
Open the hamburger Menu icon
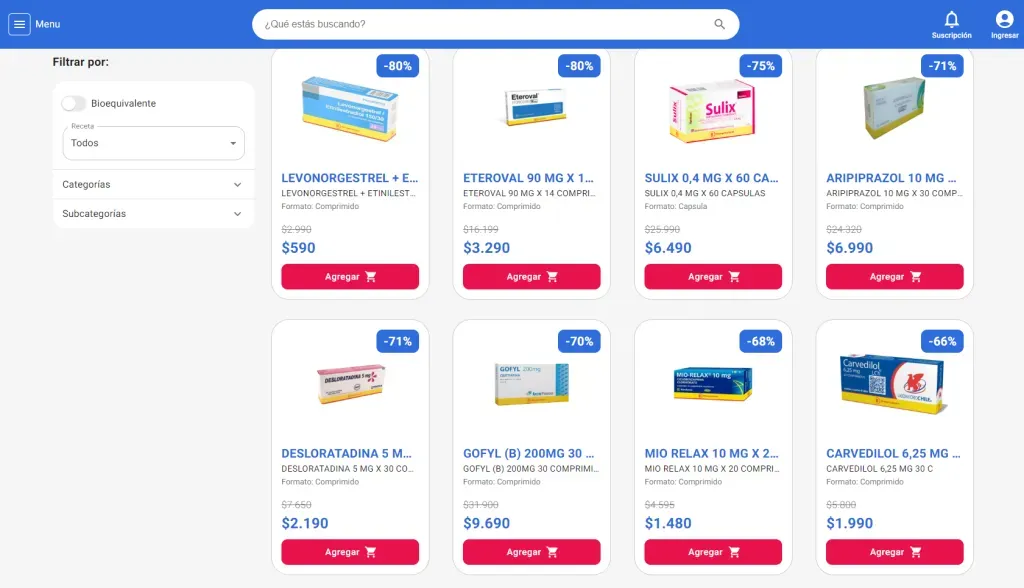(20, 24)
